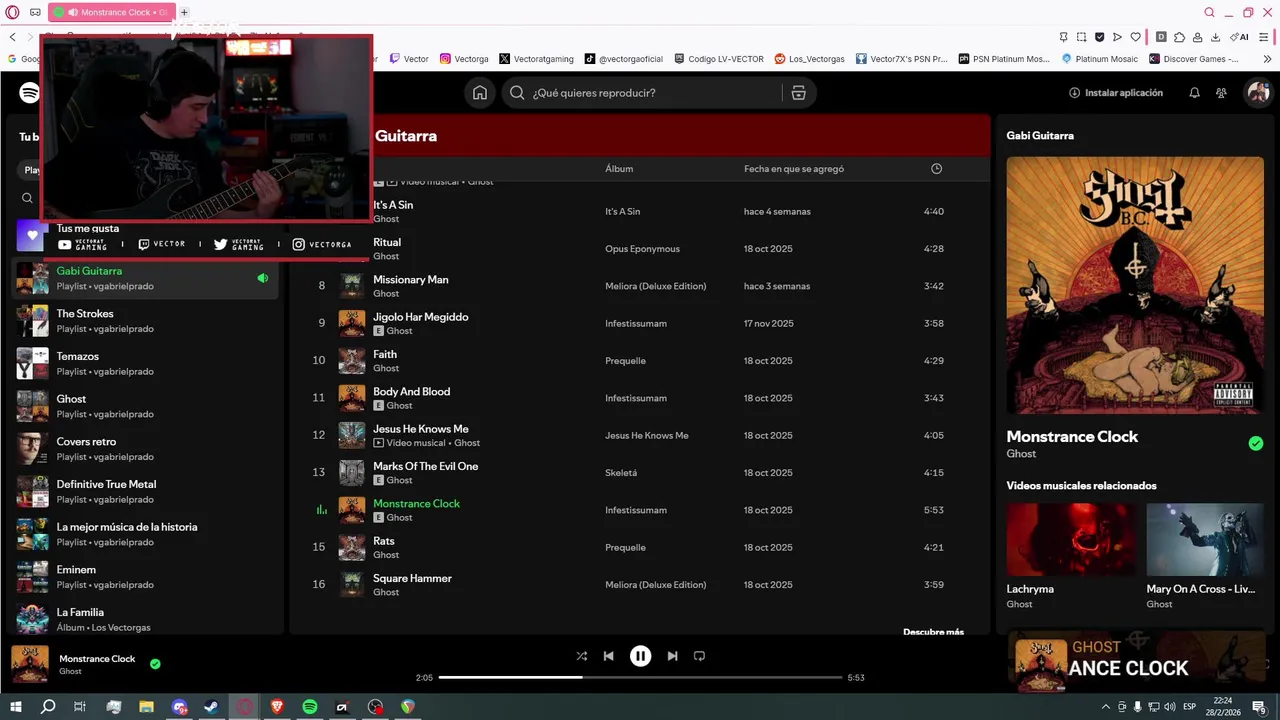Open album link 'Skeletá'
The width and height of the screenshot is (1280, 720).
tap(621, 473)
